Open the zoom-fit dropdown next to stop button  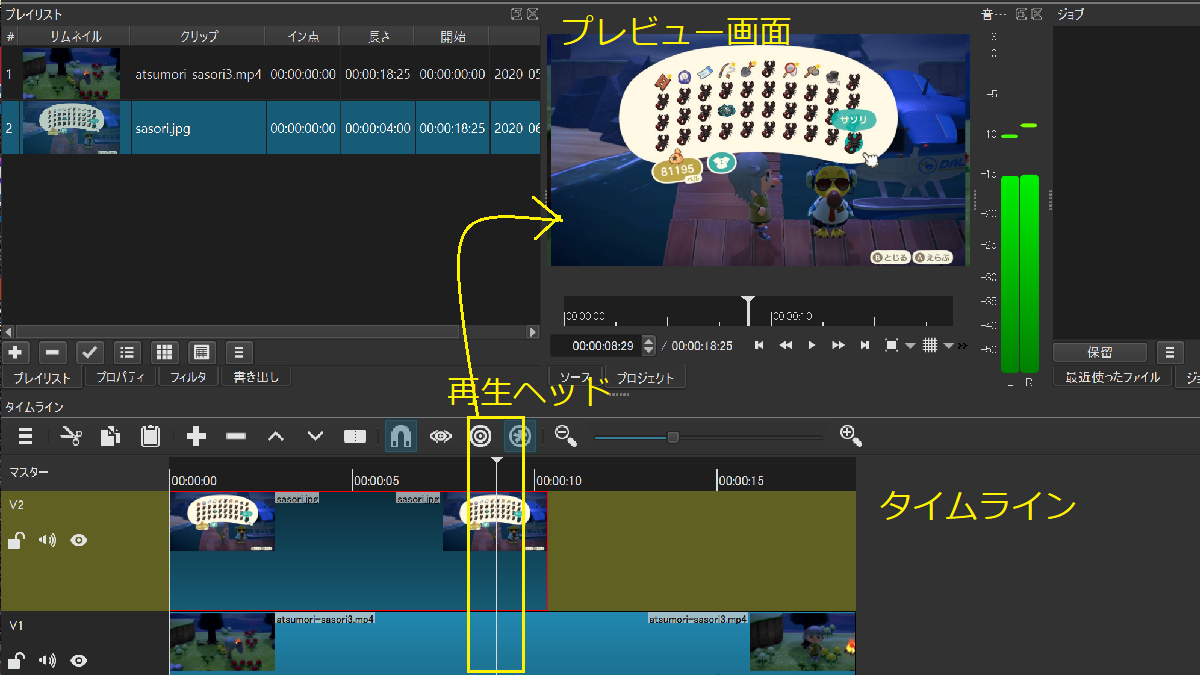click(910, 345)
